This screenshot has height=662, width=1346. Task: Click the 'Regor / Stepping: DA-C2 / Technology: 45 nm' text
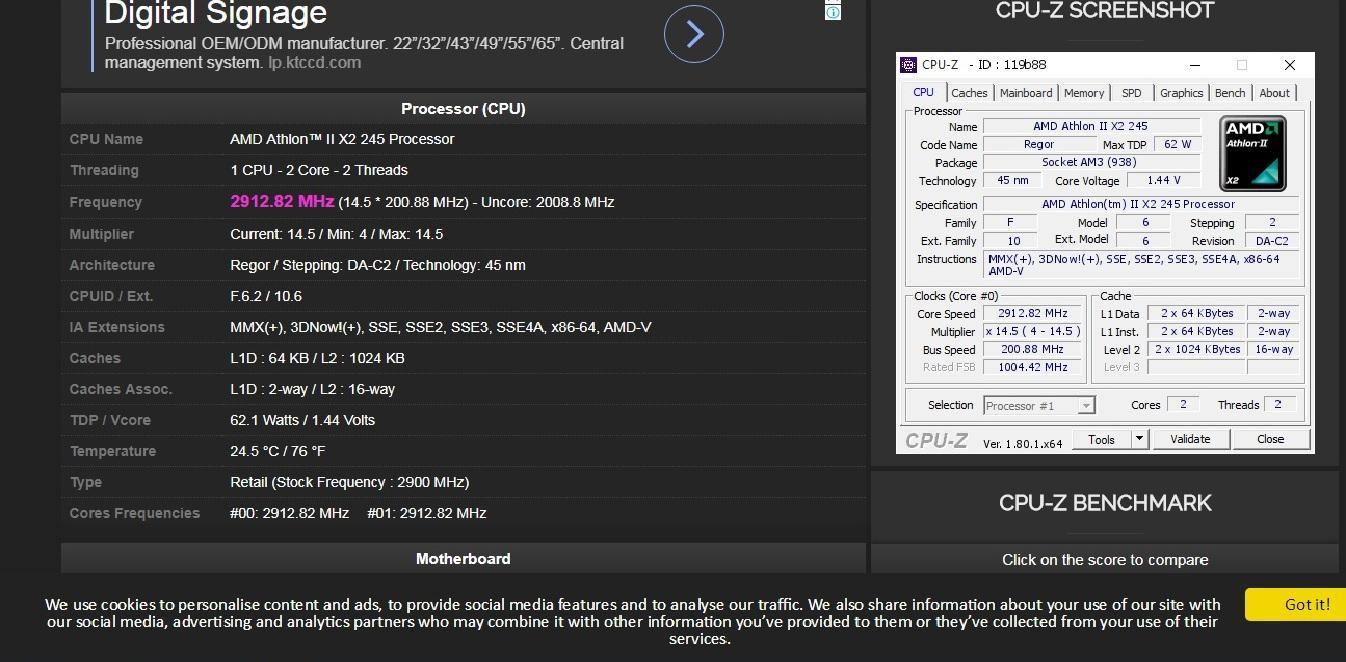point(378,265)
